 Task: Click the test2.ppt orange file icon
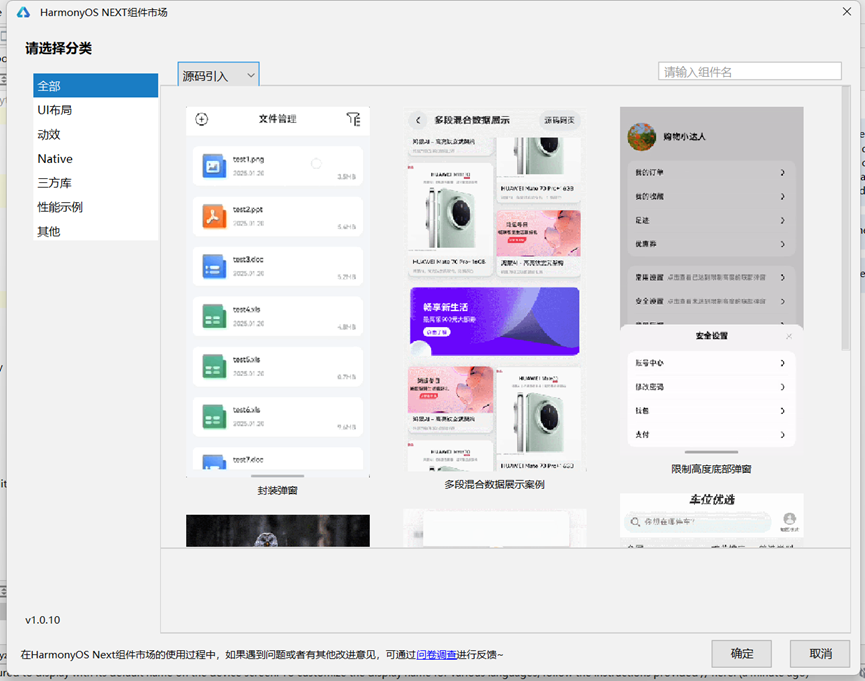tap(214, 216)
